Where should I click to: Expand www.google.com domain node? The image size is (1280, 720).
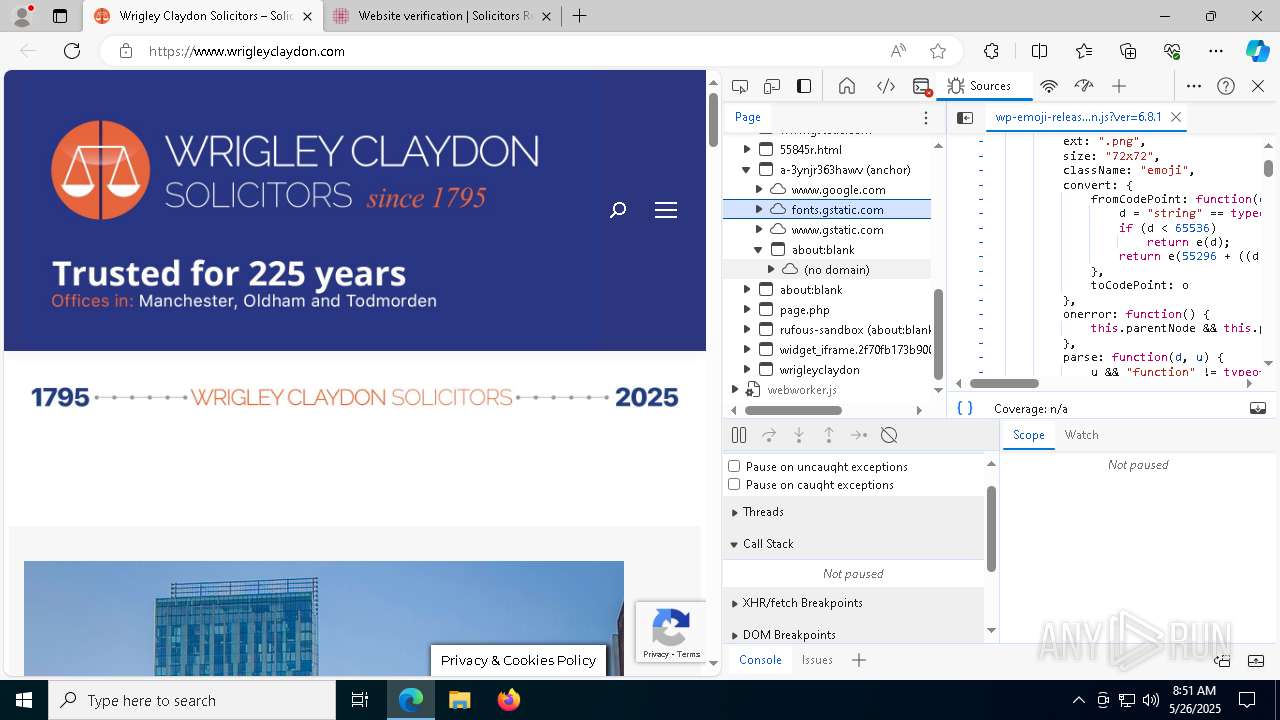coord(758,189)
